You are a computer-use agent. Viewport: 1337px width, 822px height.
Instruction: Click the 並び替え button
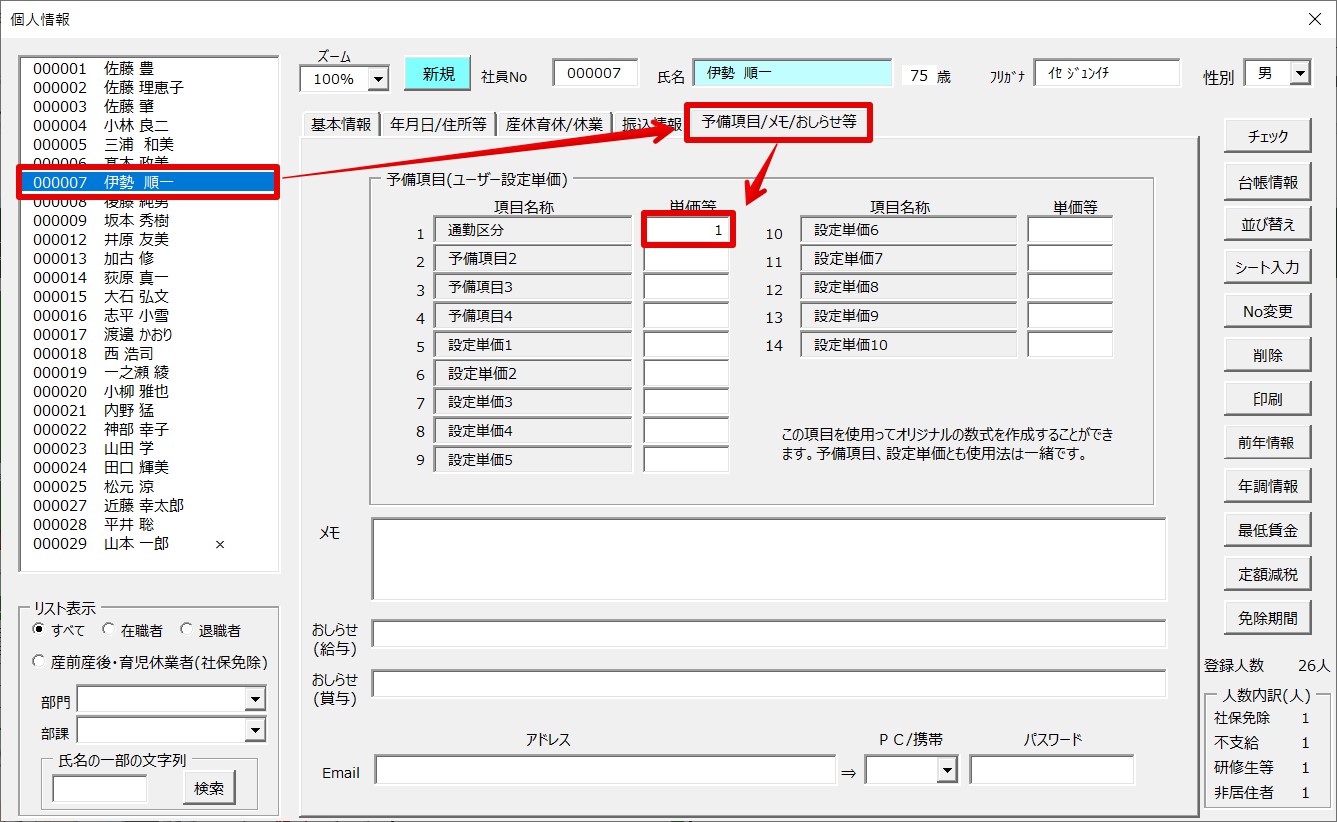pos(1267,225)
